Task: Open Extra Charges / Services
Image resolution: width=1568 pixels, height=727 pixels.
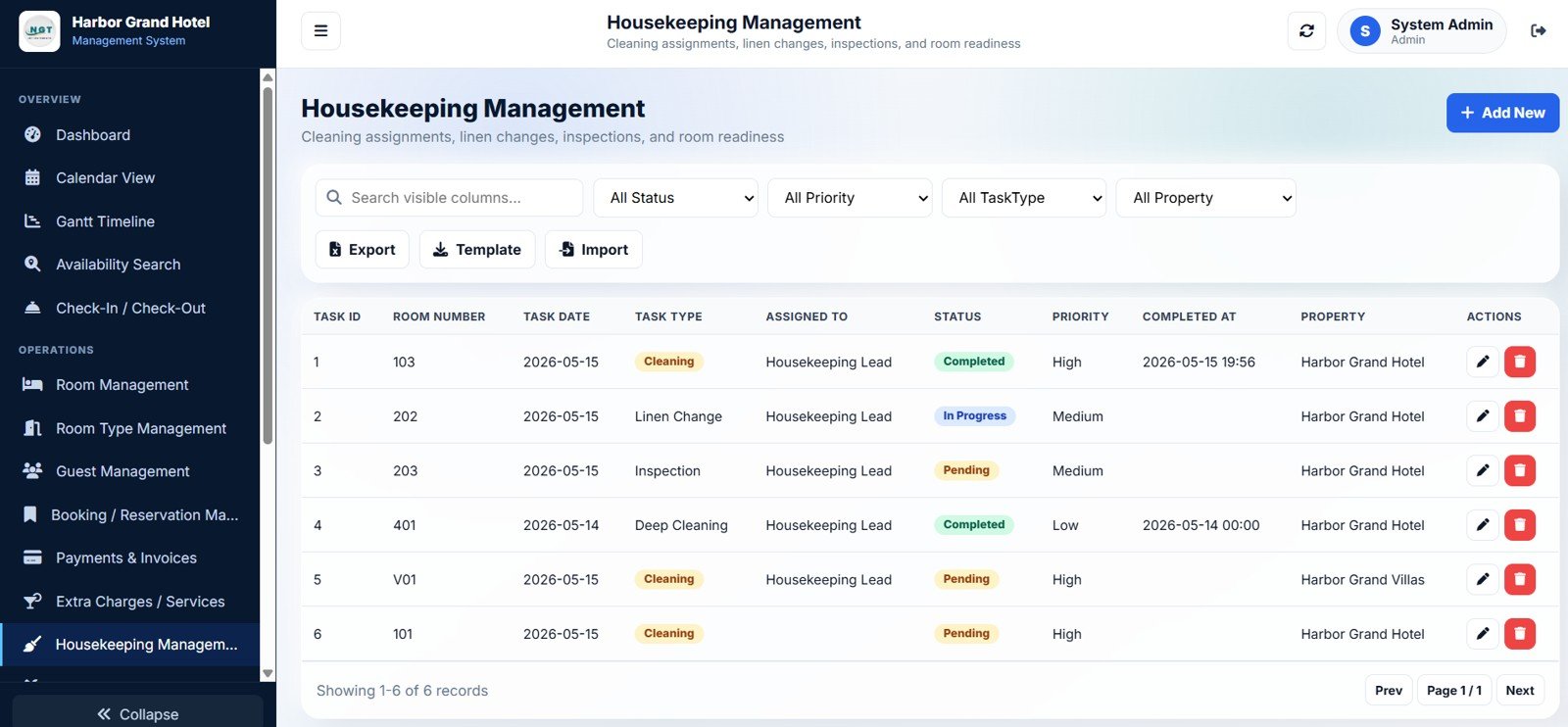Action: pos(129,602)
